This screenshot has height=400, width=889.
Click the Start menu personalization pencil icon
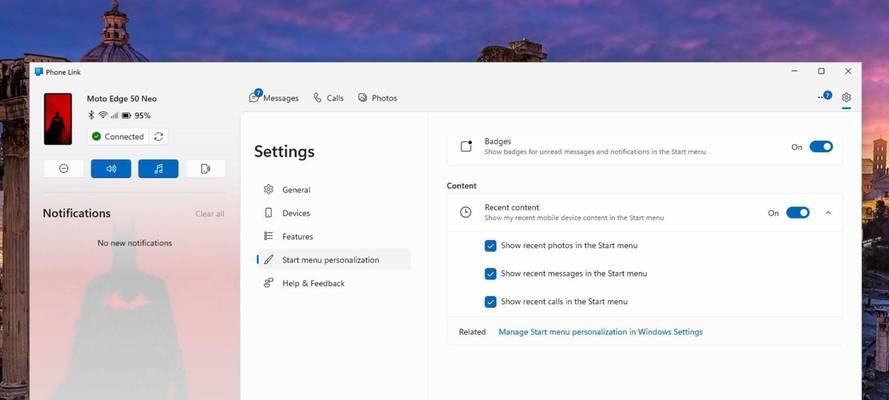[269, 259]
